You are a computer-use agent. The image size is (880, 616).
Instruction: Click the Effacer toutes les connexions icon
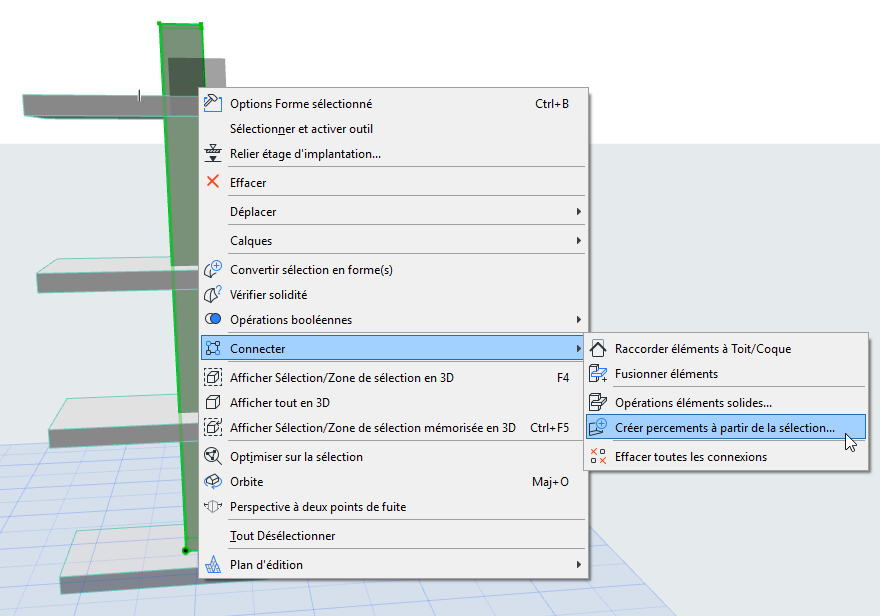[598, 456]
